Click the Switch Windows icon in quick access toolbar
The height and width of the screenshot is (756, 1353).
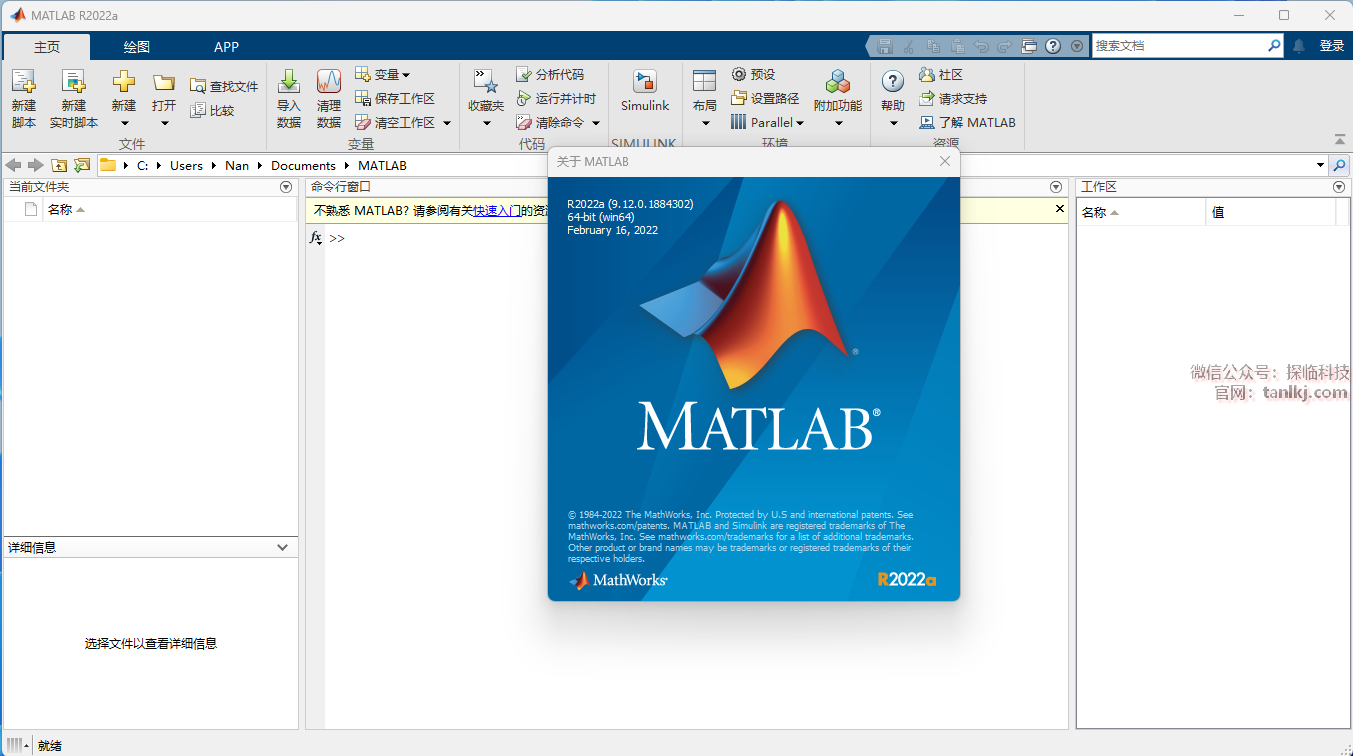(1029, 46)
